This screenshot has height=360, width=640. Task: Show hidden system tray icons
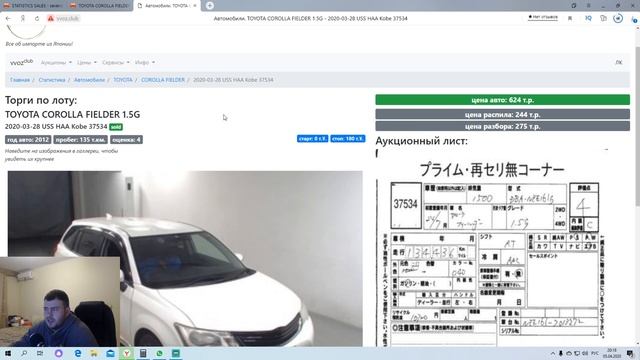553,353
